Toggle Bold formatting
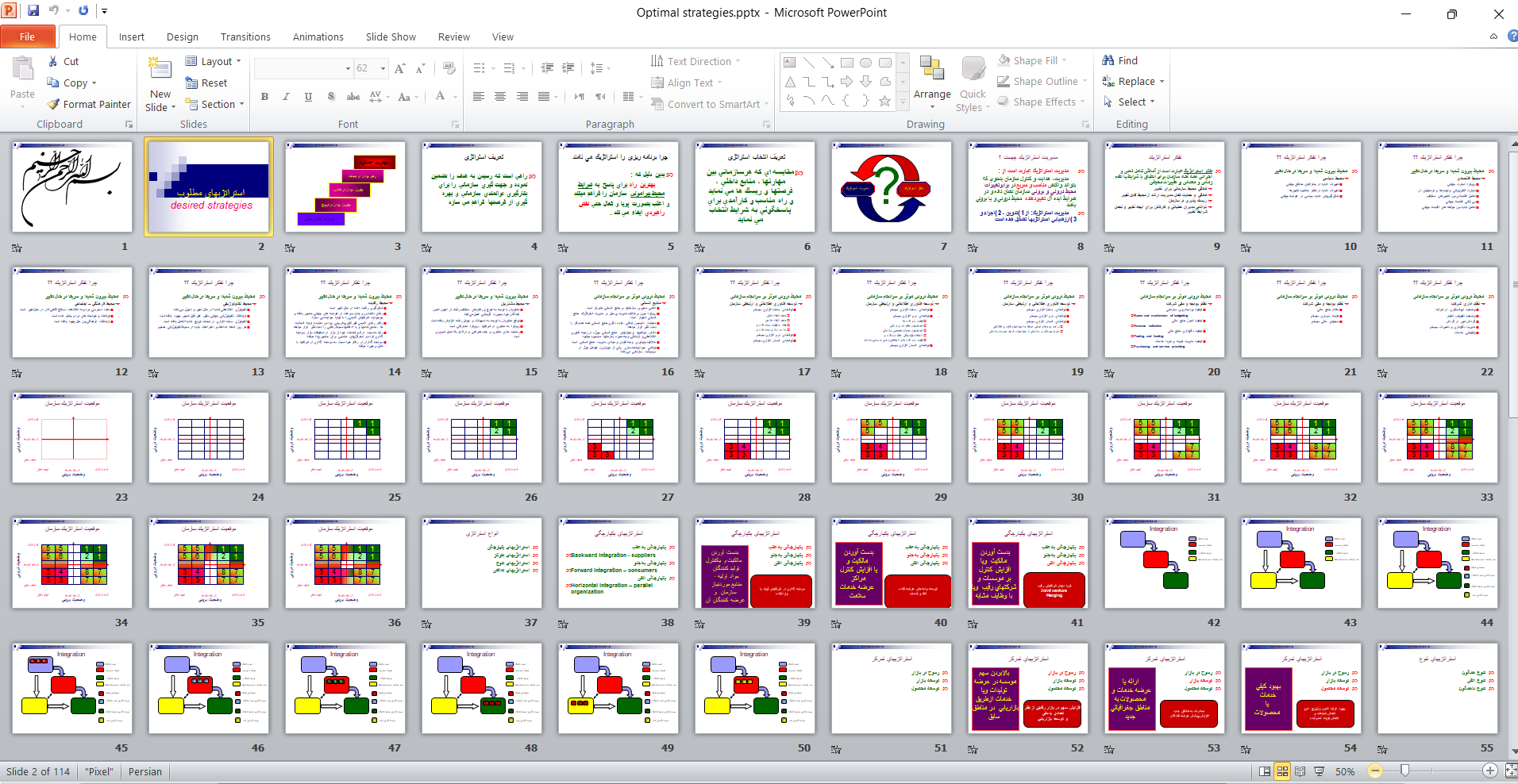This screenshot has height=784, width=1518. pos(264,96)
